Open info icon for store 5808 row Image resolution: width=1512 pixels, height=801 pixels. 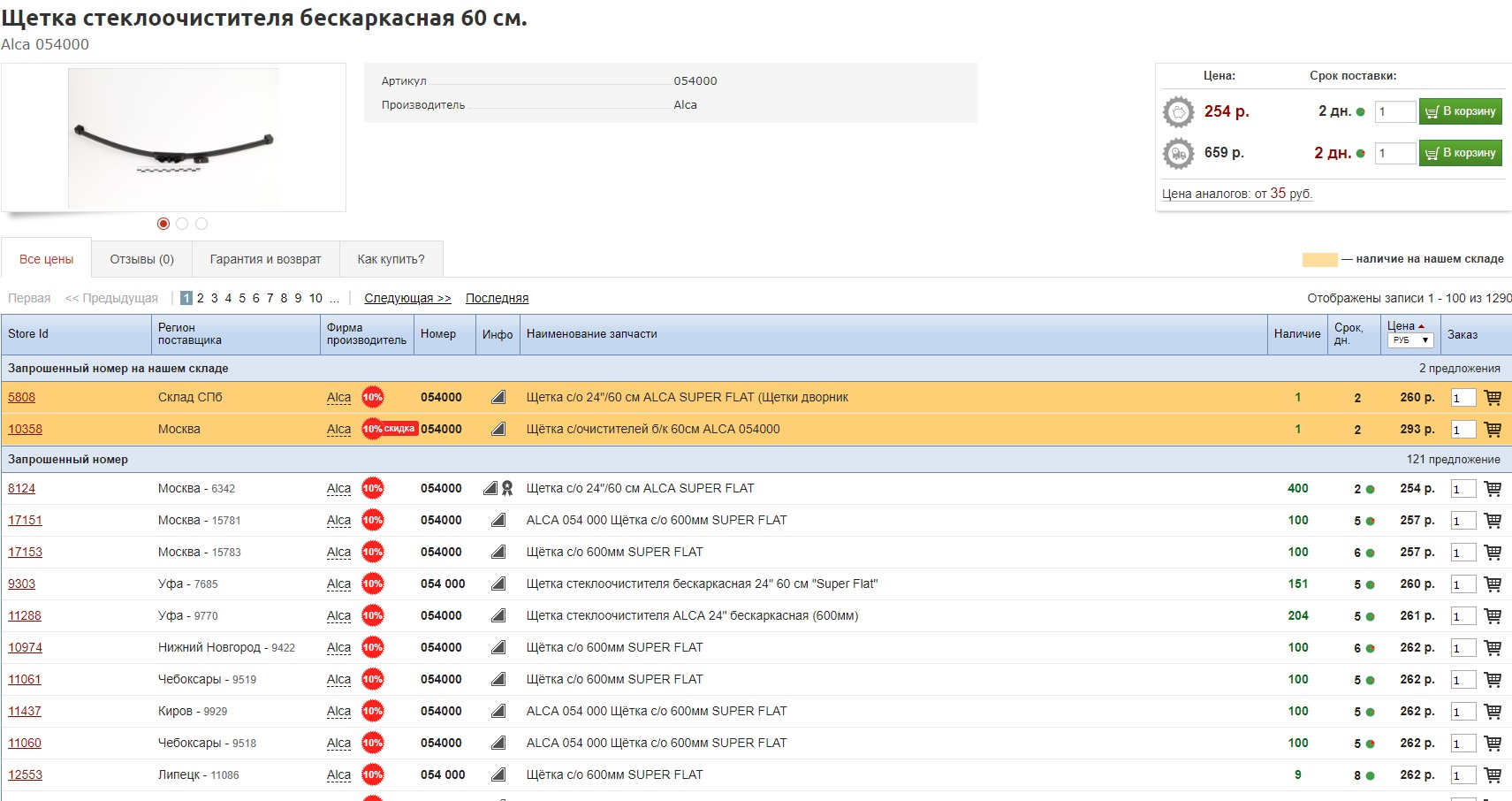[498, 397]
